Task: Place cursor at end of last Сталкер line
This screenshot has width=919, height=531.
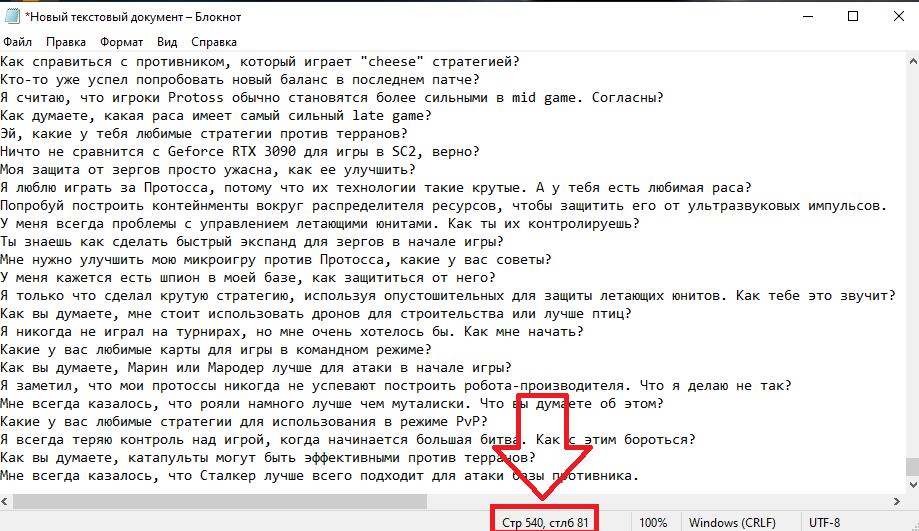Action: click(x=639, y=476)
